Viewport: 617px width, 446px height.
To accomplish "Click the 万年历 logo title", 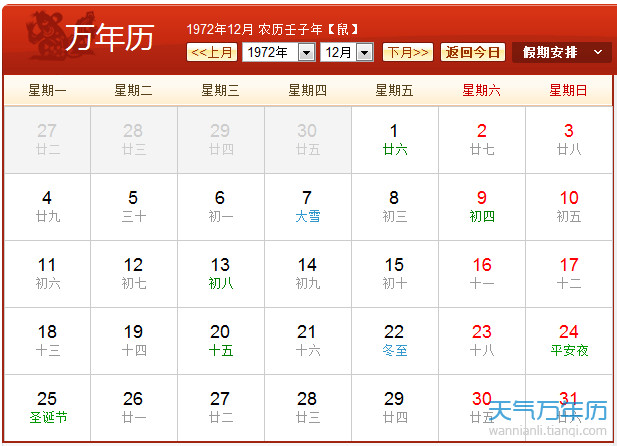I will click(x=109, y=37).
